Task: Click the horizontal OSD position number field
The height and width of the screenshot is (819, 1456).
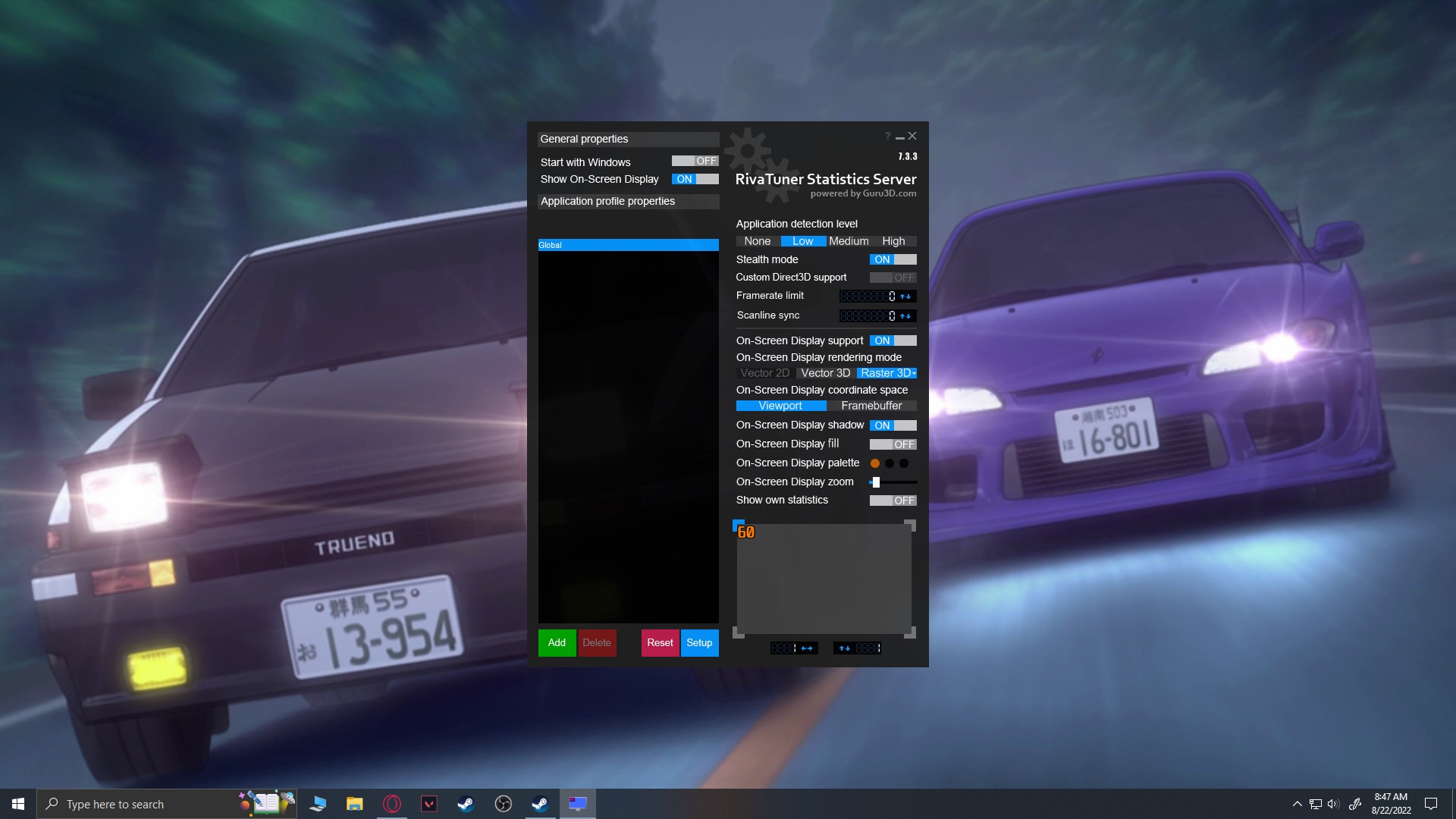Action: [784, 648]
